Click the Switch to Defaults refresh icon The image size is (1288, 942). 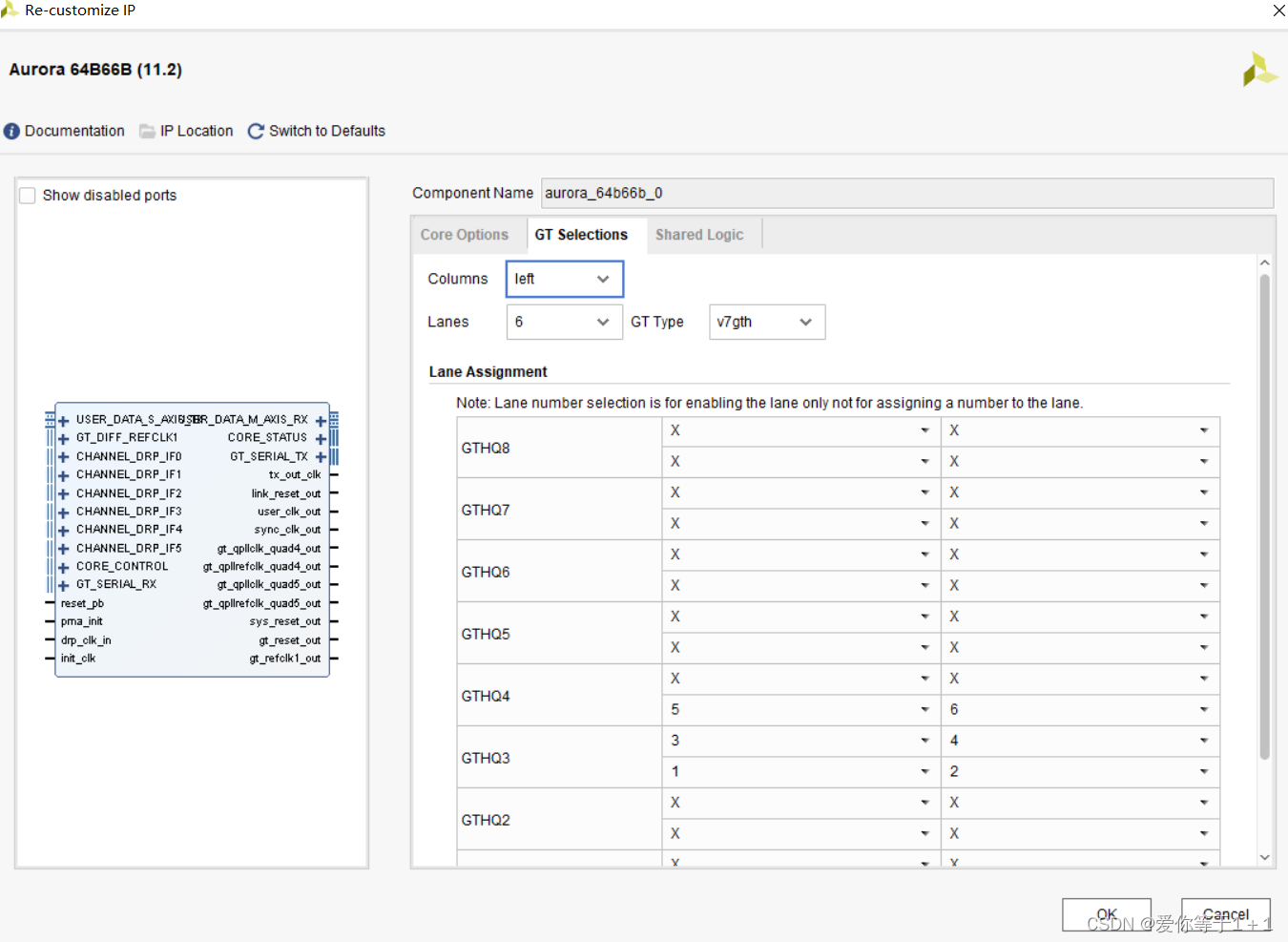[x=256, y=132]
